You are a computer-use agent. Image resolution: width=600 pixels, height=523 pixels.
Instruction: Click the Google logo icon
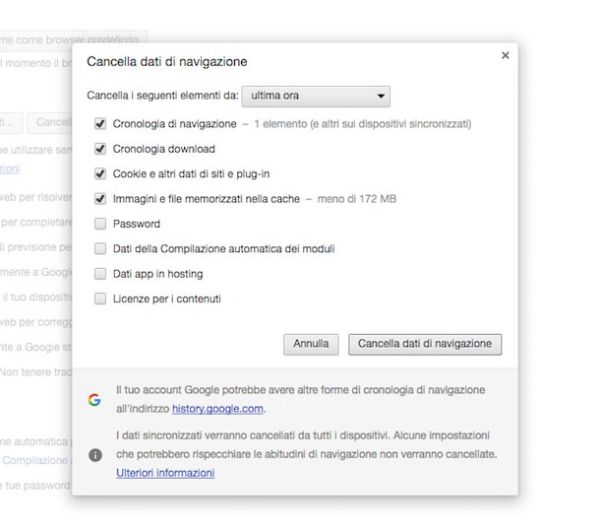94,399
